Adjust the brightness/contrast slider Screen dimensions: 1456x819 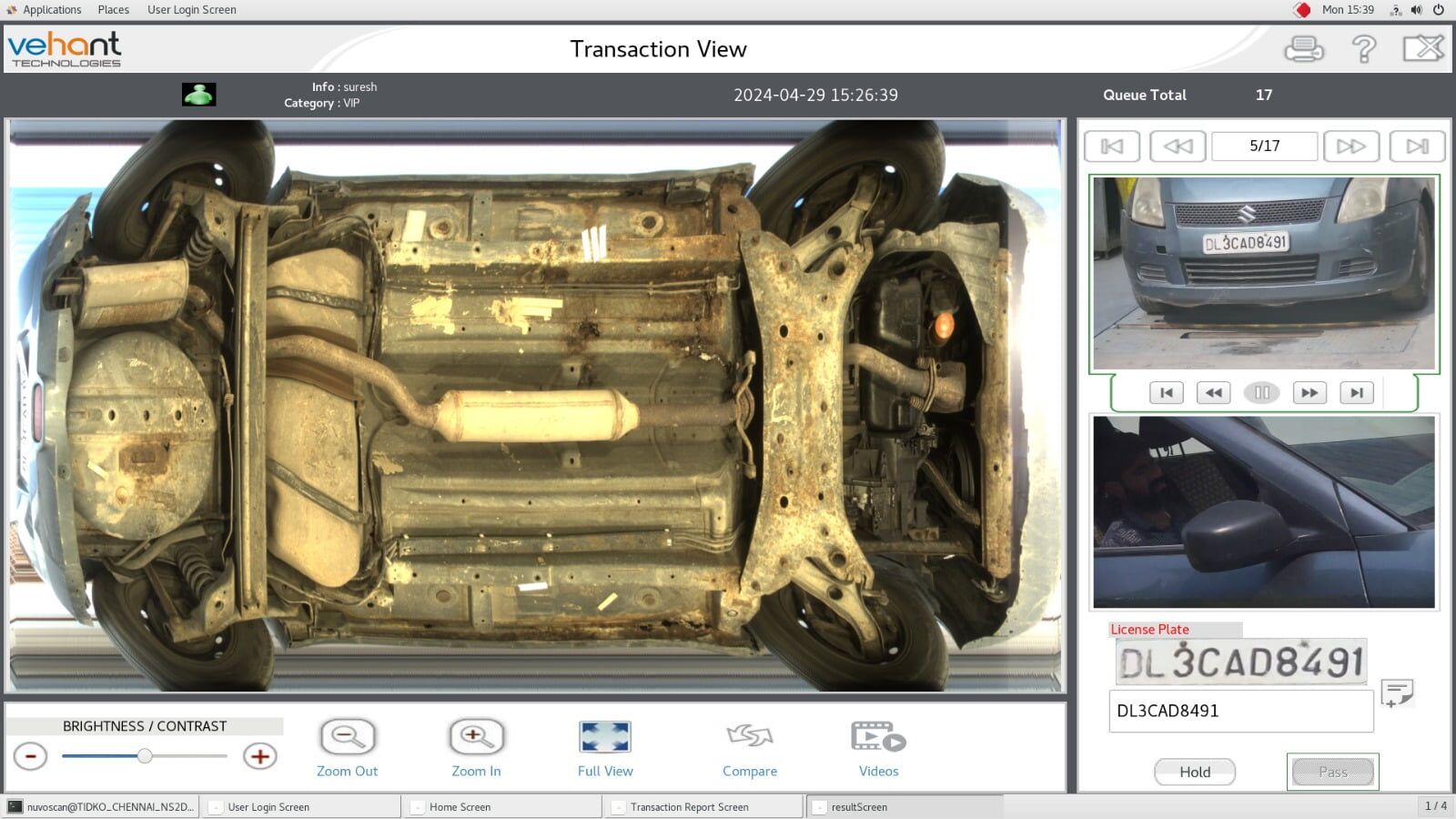[x=146, y=756]
